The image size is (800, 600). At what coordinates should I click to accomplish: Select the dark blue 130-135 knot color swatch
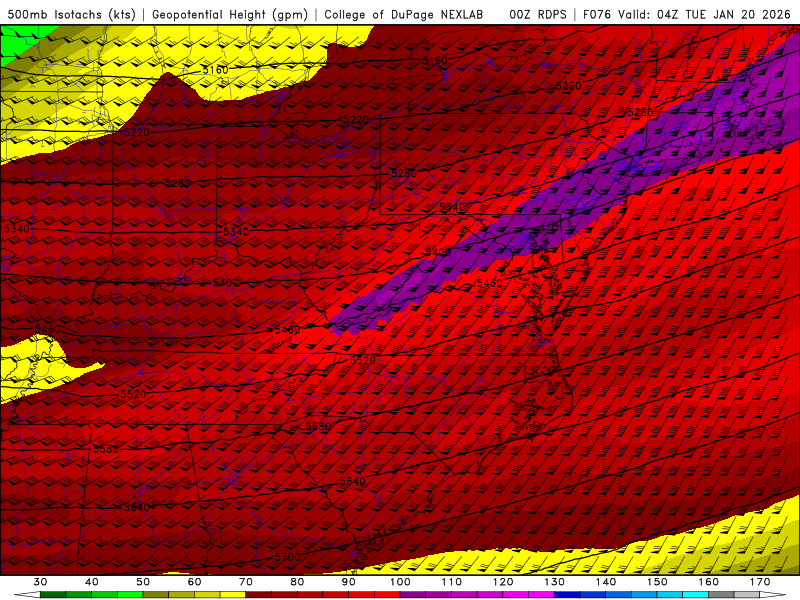coord(567,595)
